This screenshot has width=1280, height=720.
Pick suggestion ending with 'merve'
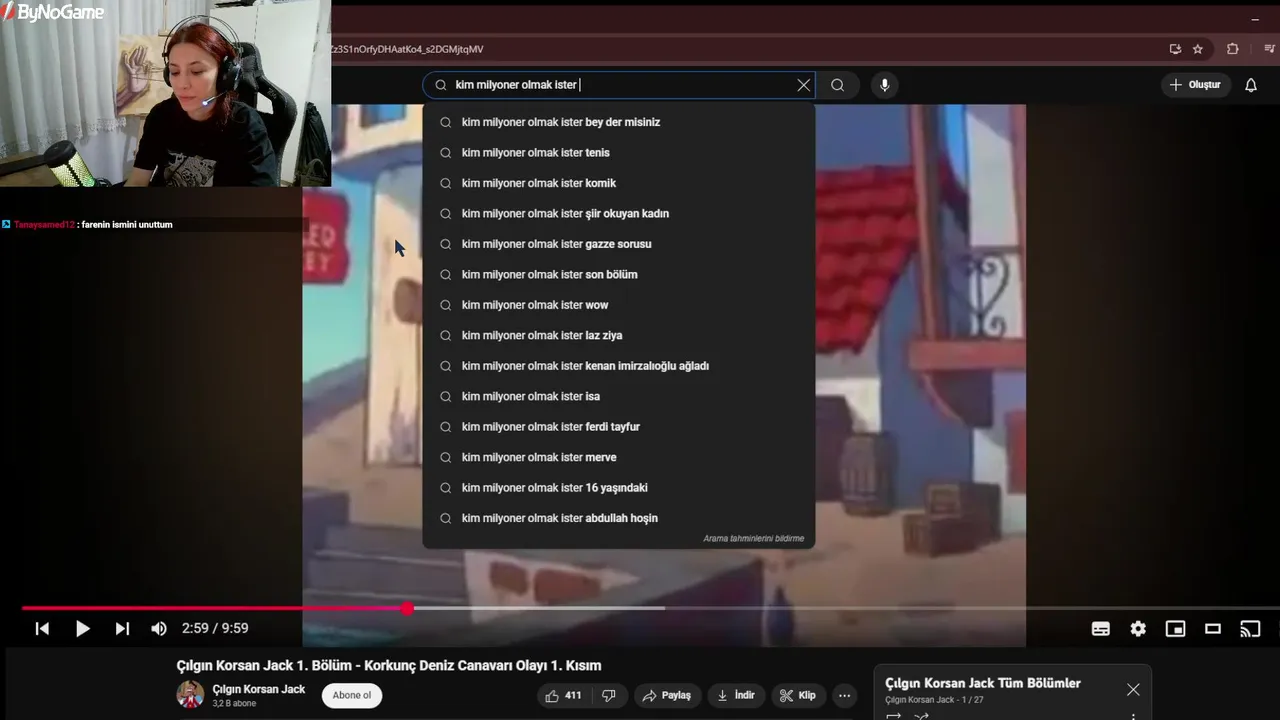point(618,458)
